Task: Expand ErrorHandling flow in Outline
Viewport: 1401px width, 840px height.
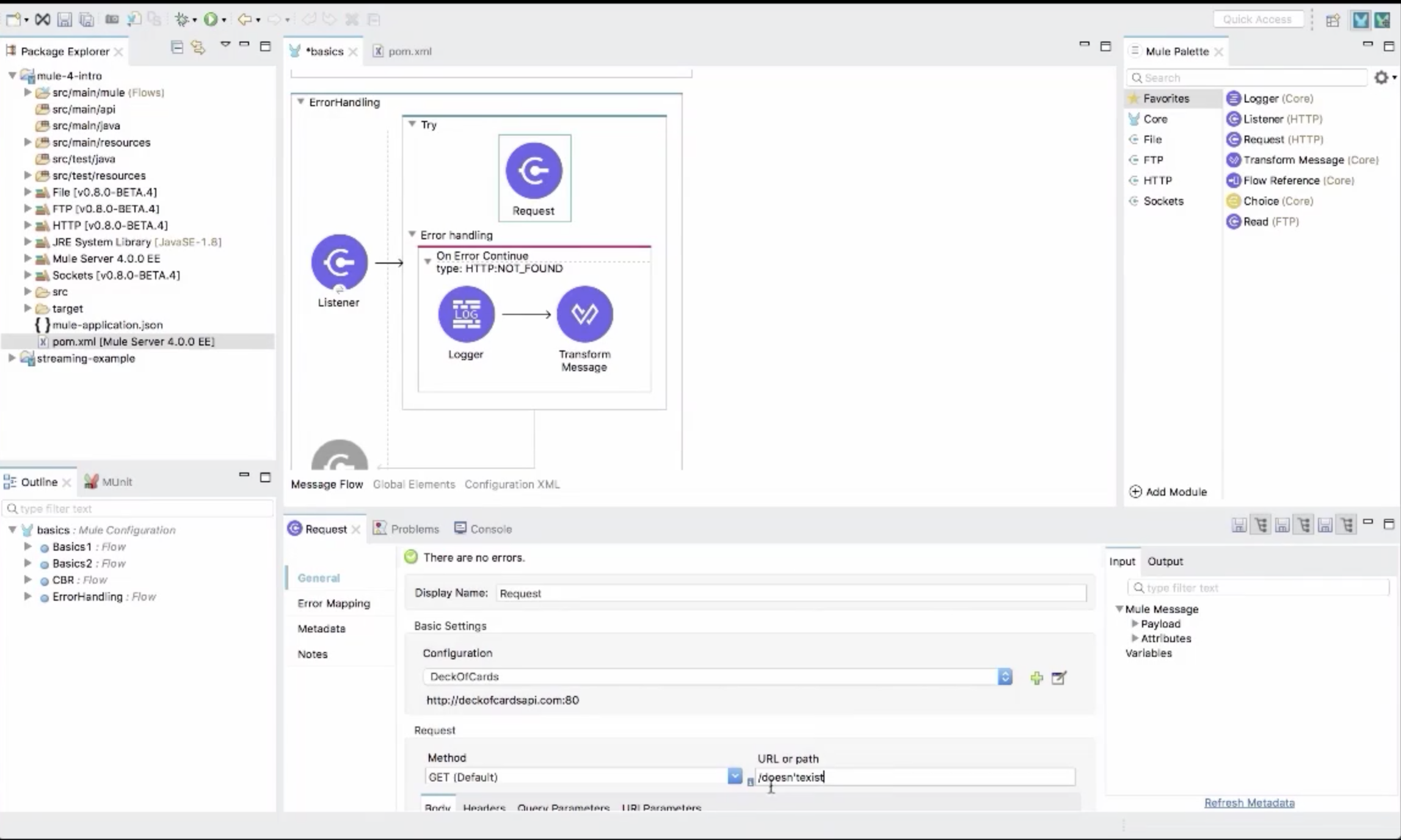Action: coord(27,596)
